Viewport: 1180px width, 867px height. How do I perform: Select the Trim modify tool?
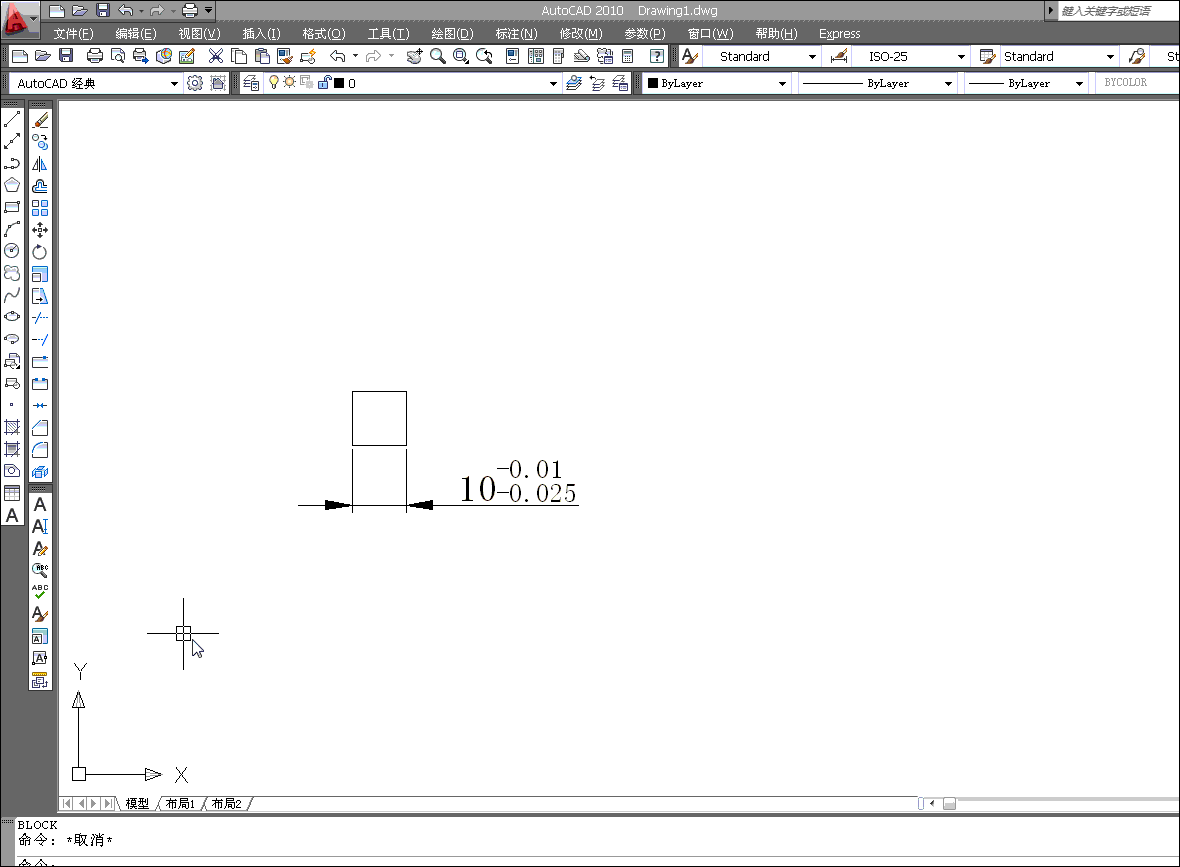coord(40,318)
